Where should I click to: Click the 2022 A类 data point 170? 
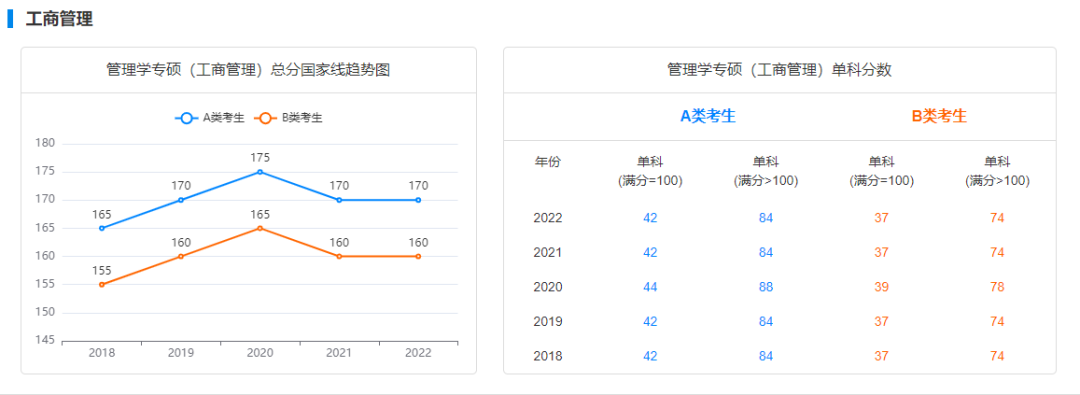(x=418, y=200)
